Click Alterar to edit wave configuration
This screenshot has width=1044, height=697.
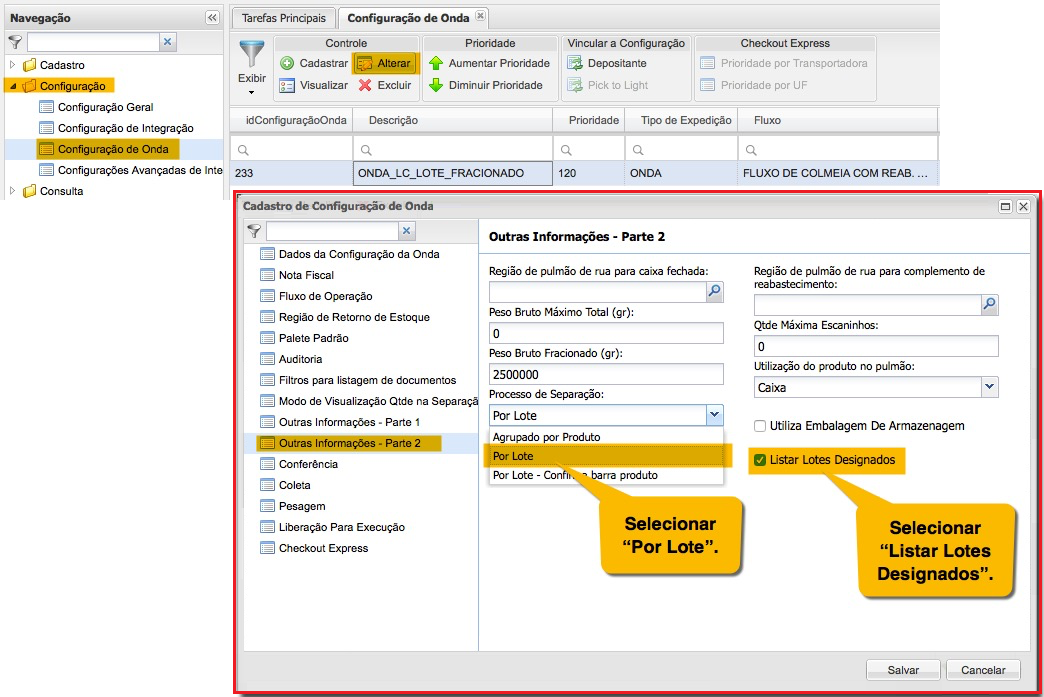coord(385,63)
